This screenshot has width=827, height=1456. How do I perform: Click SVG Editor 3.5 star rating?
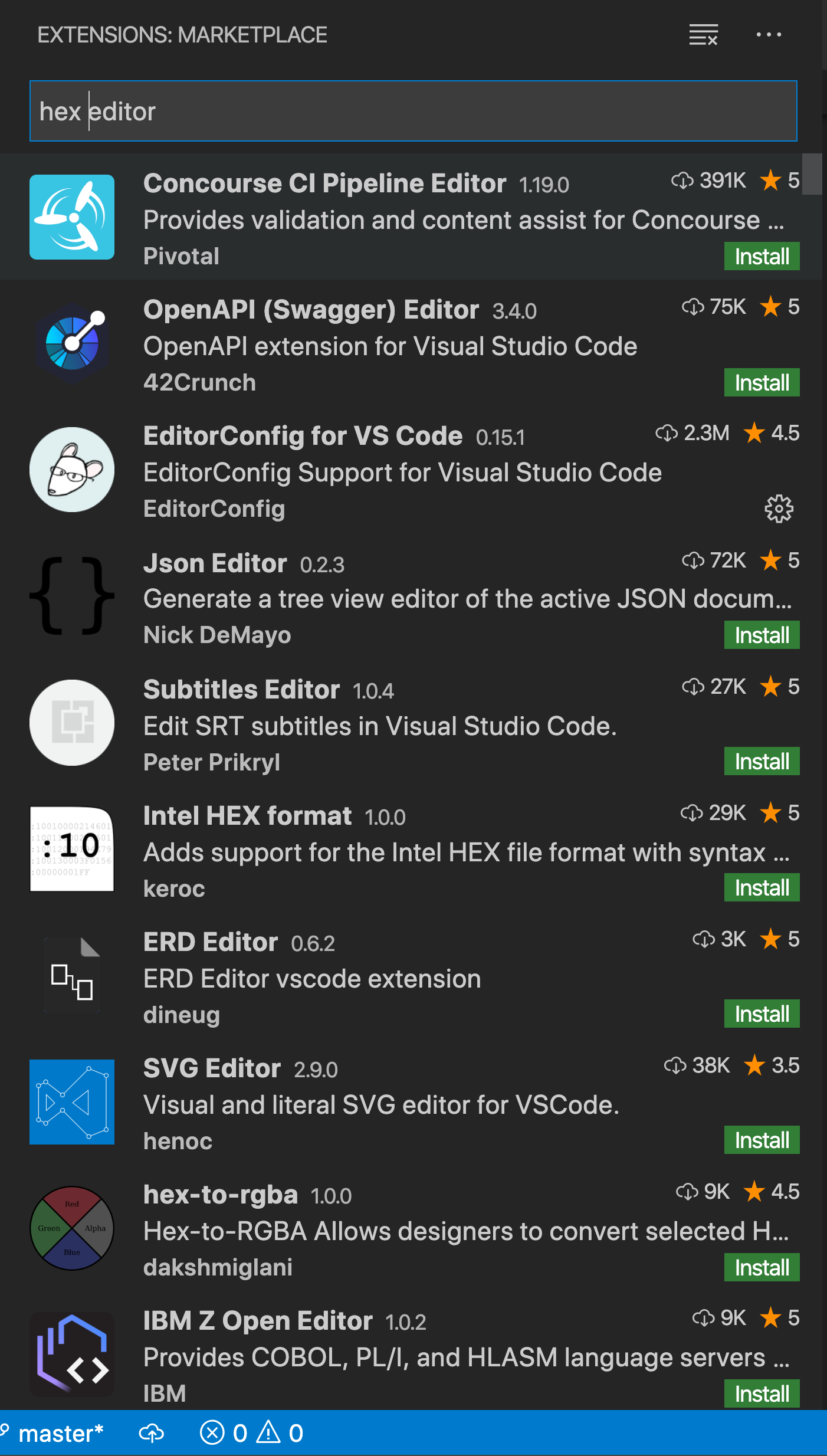click(772, 1065)
